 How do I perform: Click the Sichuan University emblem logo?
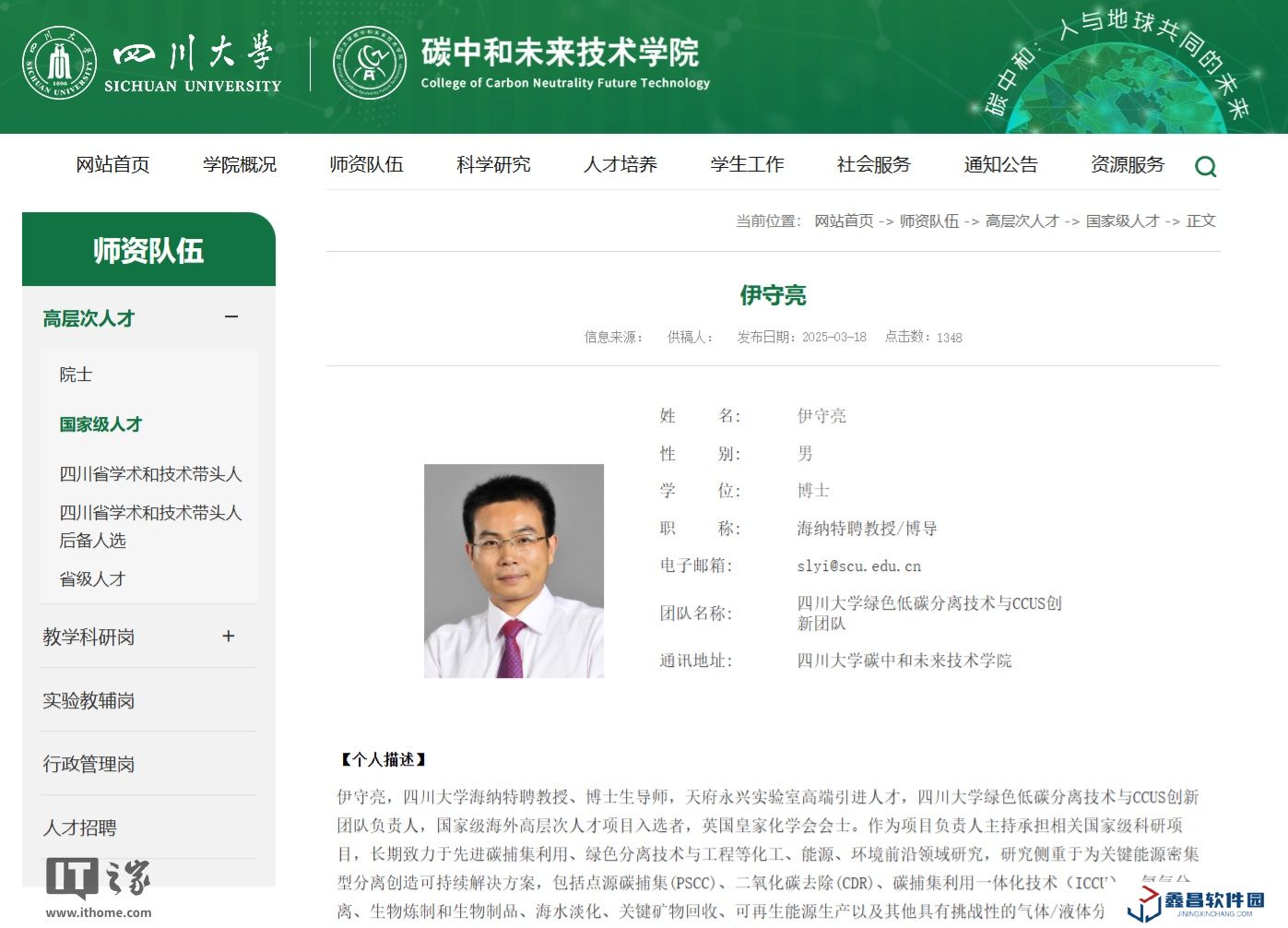59,63
